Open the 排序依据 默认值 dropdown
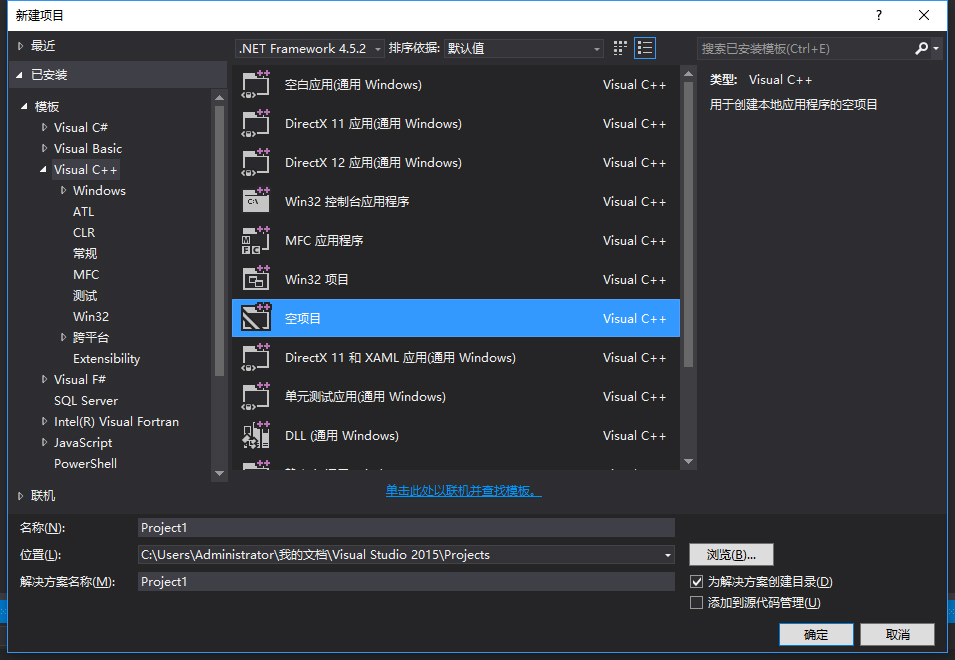 524,48
